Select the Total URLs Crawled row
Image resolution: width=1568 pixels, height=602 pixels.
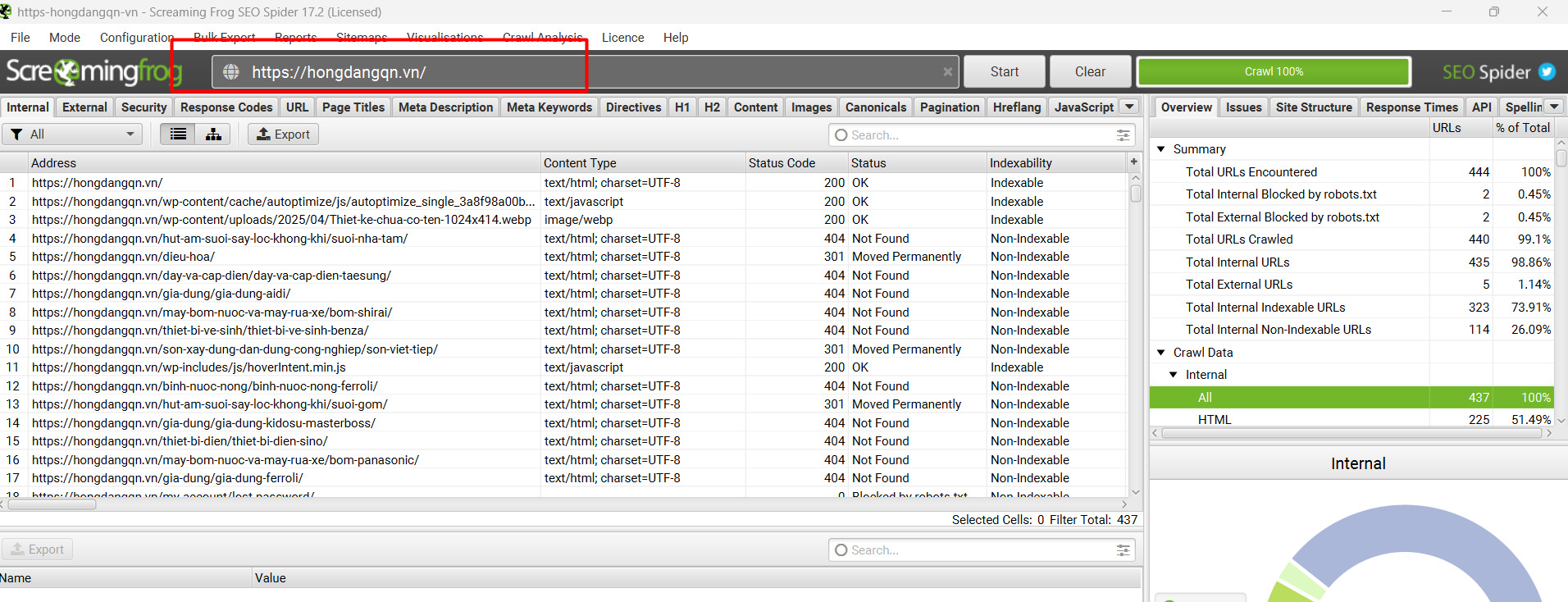(1351, 239)
